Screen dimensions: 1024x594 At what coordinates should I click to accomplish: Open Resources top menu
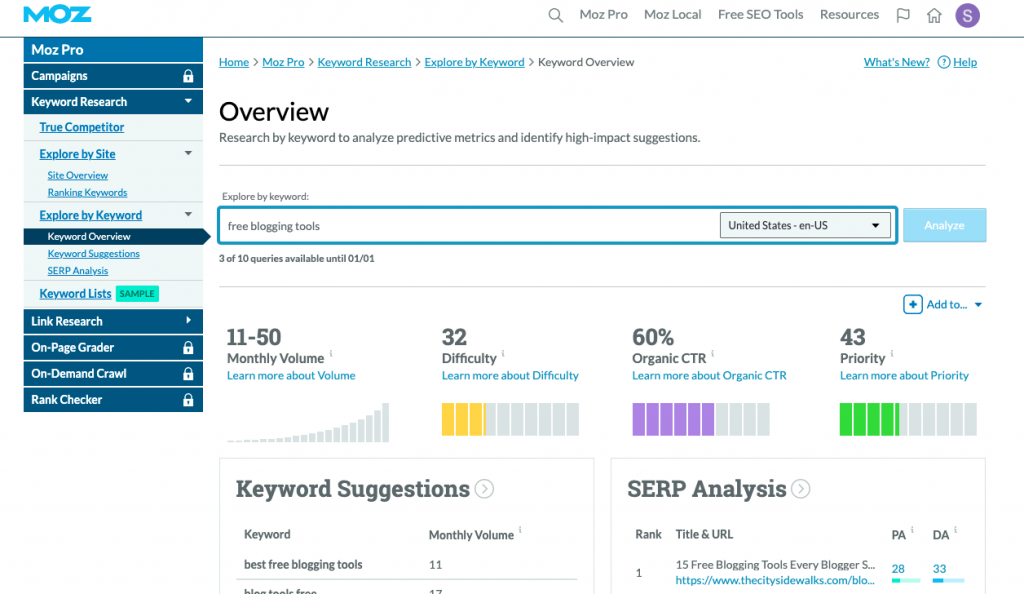849,14
